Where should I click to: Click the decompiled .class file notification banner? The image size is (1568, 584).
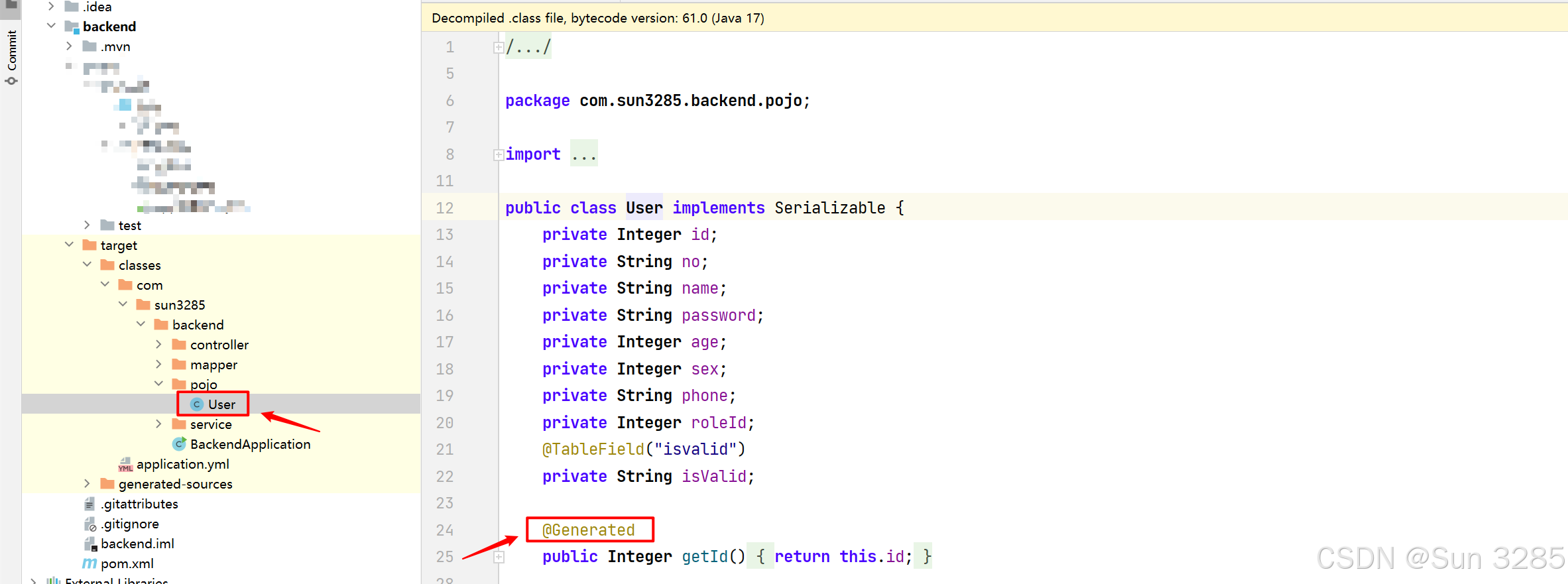[995, 18]
